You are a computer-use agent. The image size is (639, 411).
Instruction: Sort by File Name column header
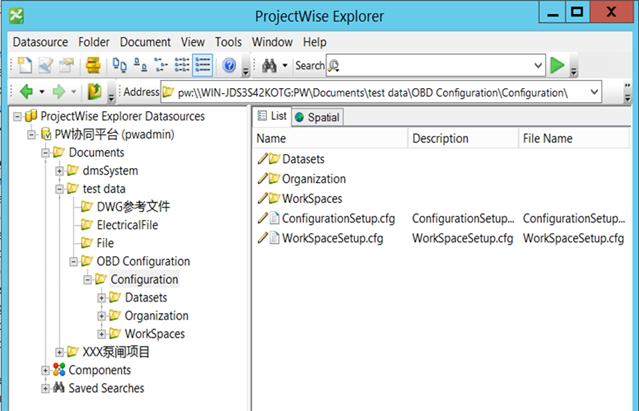click(574, 138)
